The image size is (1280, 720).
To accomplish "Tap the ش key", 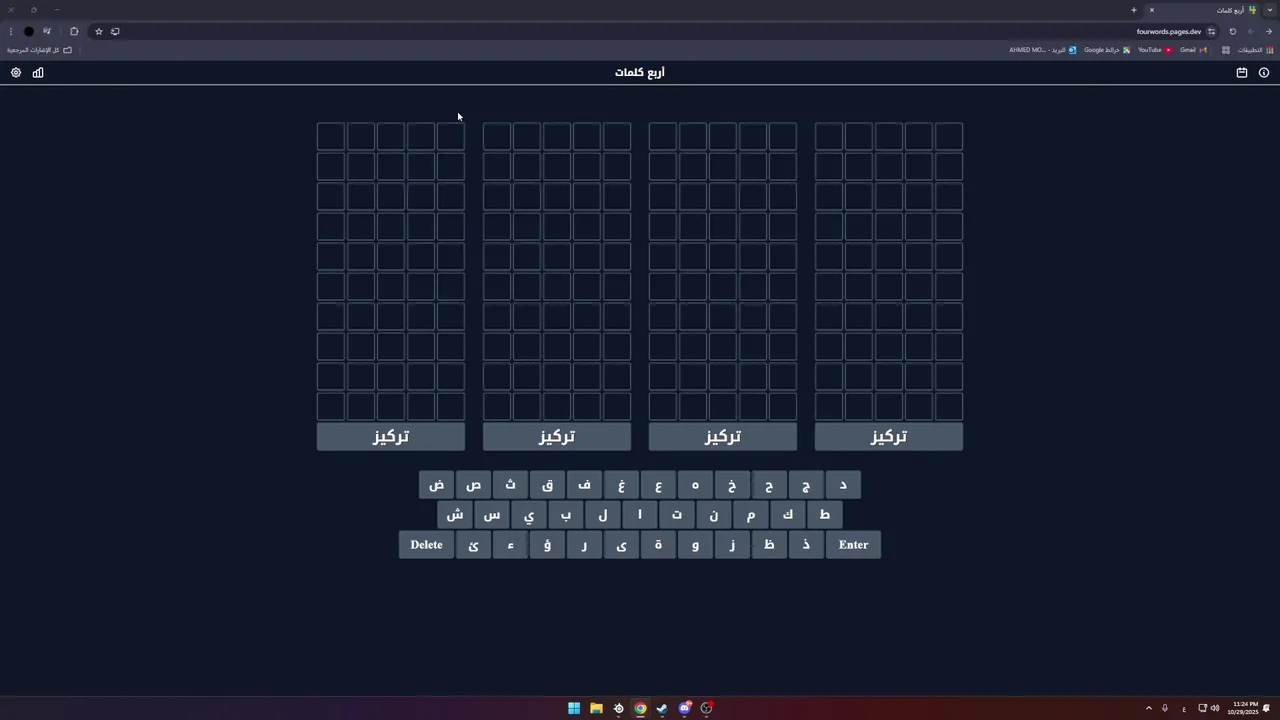I will pyautogui.click(x=455, y=515).
